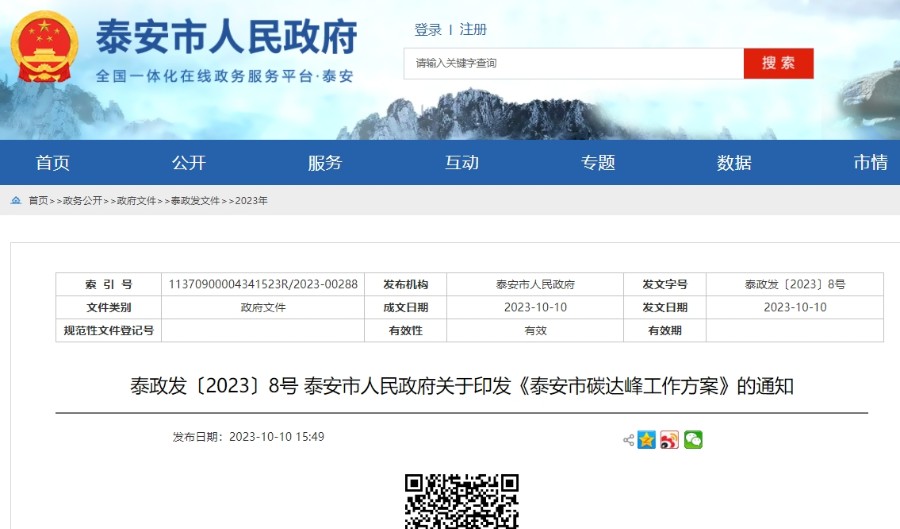Click the publish date 2023-10-10 15:49

pos(277,437)
